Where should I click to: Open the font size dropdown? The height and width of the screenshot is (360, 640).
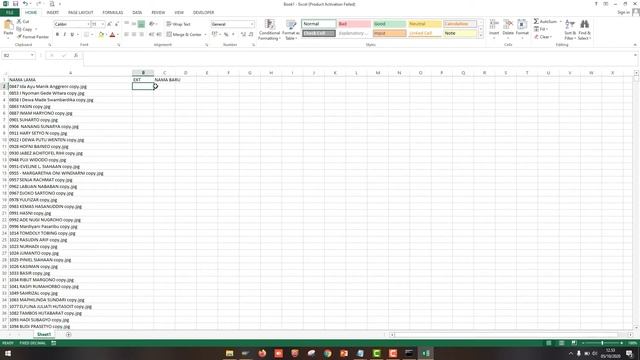102,24
